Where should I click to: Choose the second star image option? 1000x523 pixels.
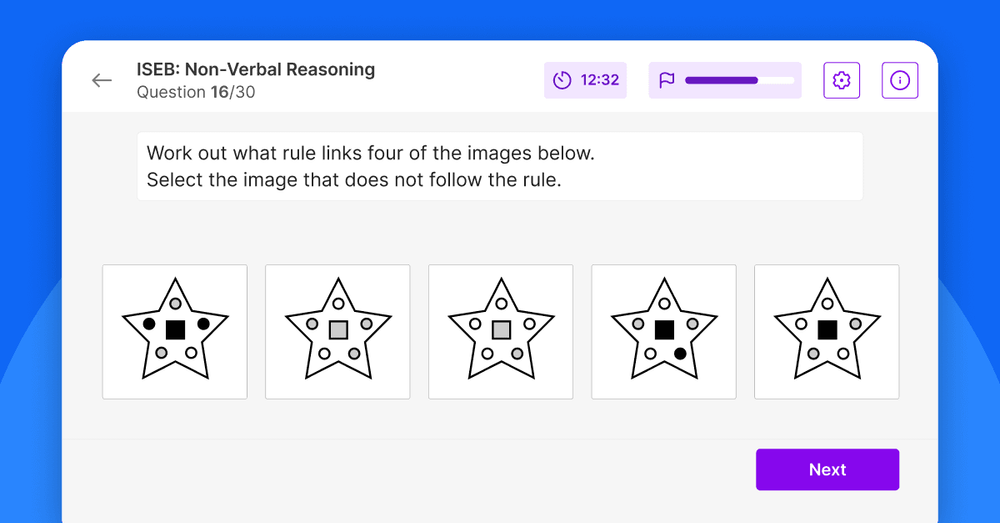pyautogui.click(x=338, y=332)
